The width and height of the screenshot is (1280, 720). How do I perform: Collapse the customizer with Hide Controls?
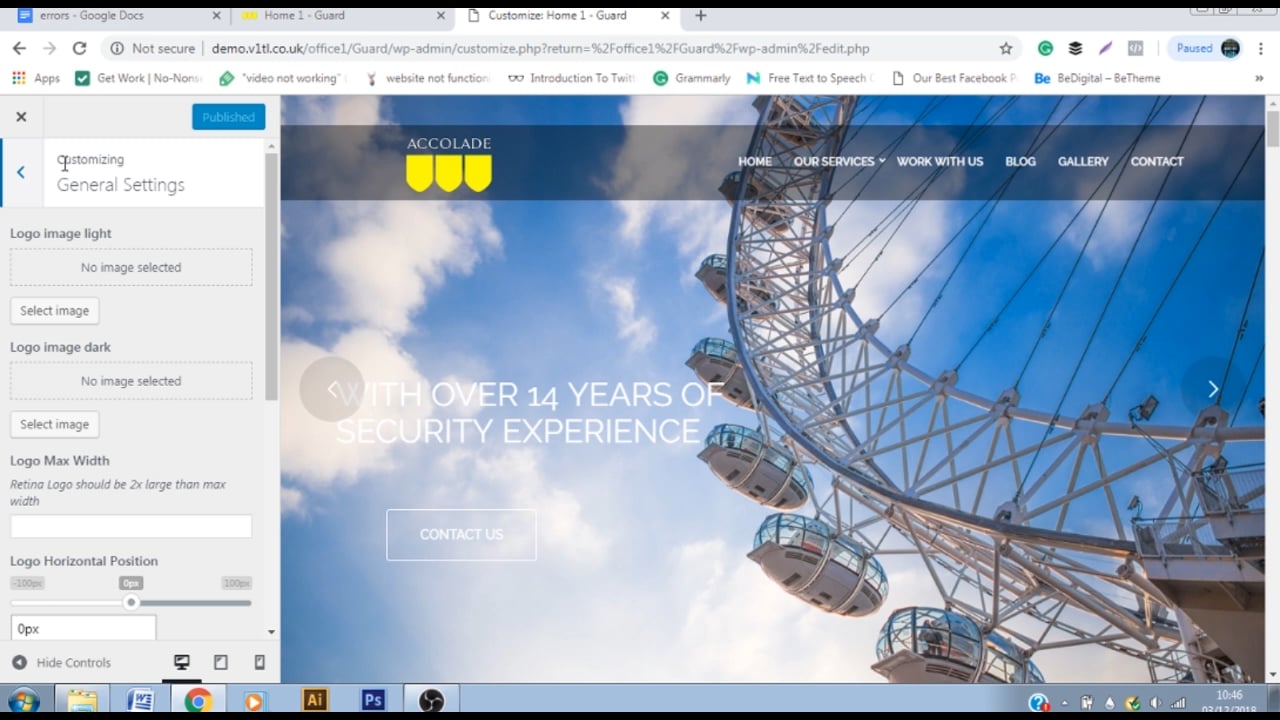coord(62,662)
